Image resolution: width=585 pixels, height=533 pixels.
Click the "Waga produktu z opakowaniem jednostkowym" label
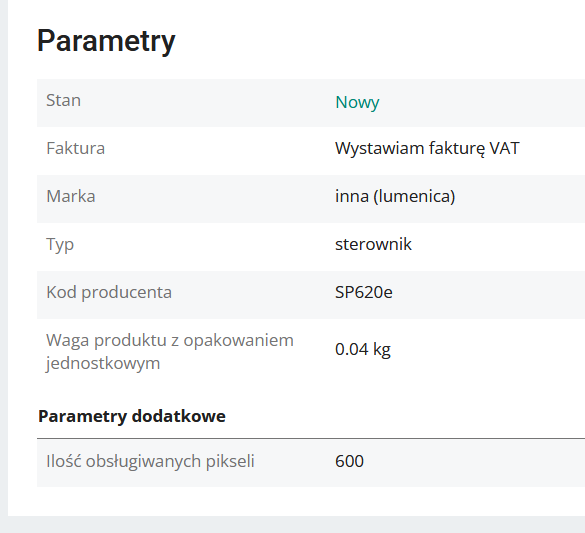(170, 352)
